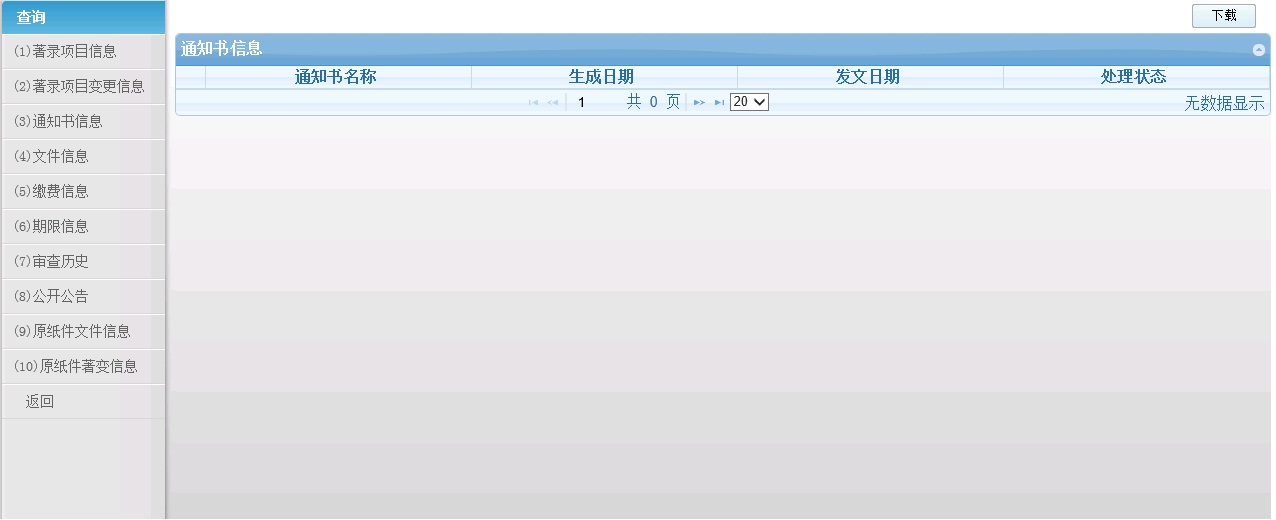
Task: Open (3)通知书信息 section
Action: pos(59,121)
